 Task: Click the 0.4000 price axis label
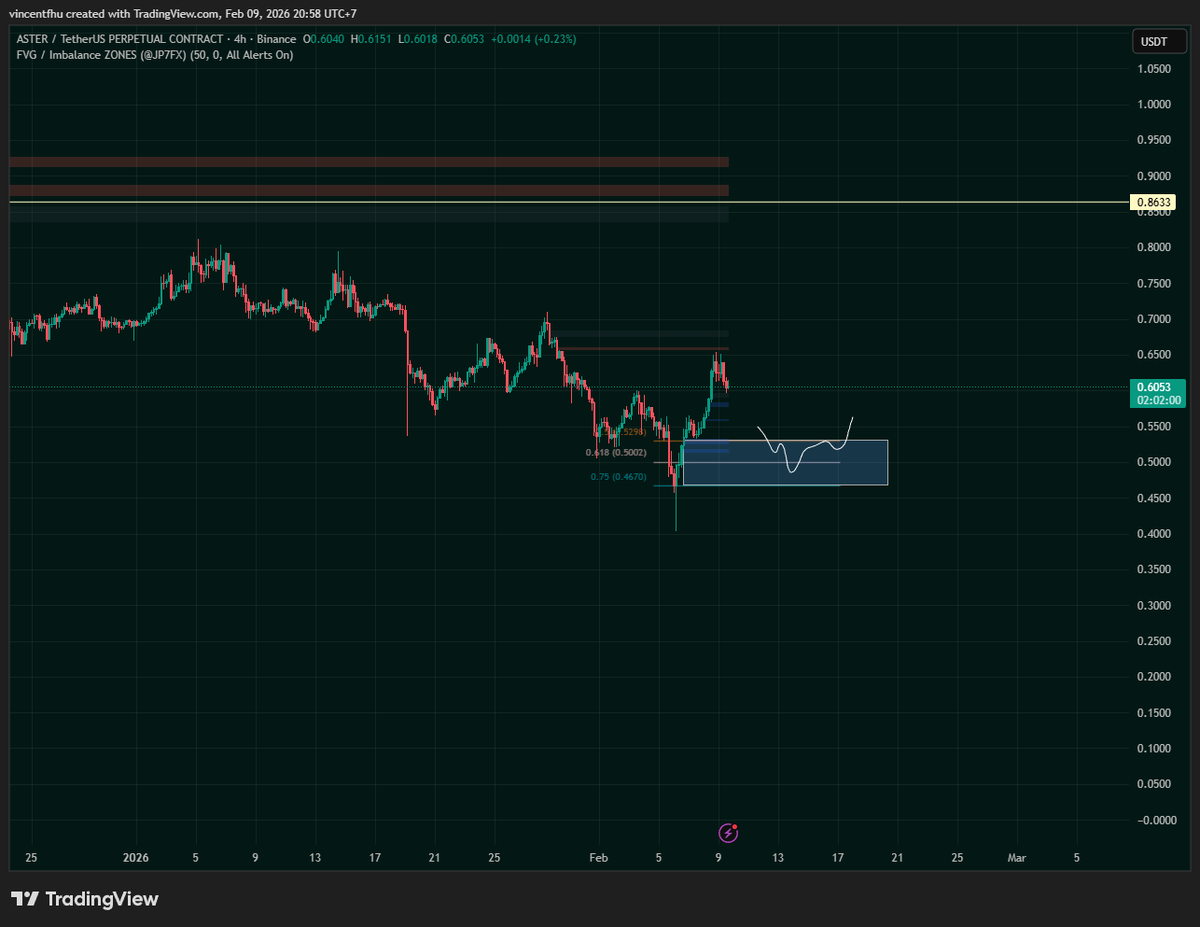point(1155,534)
